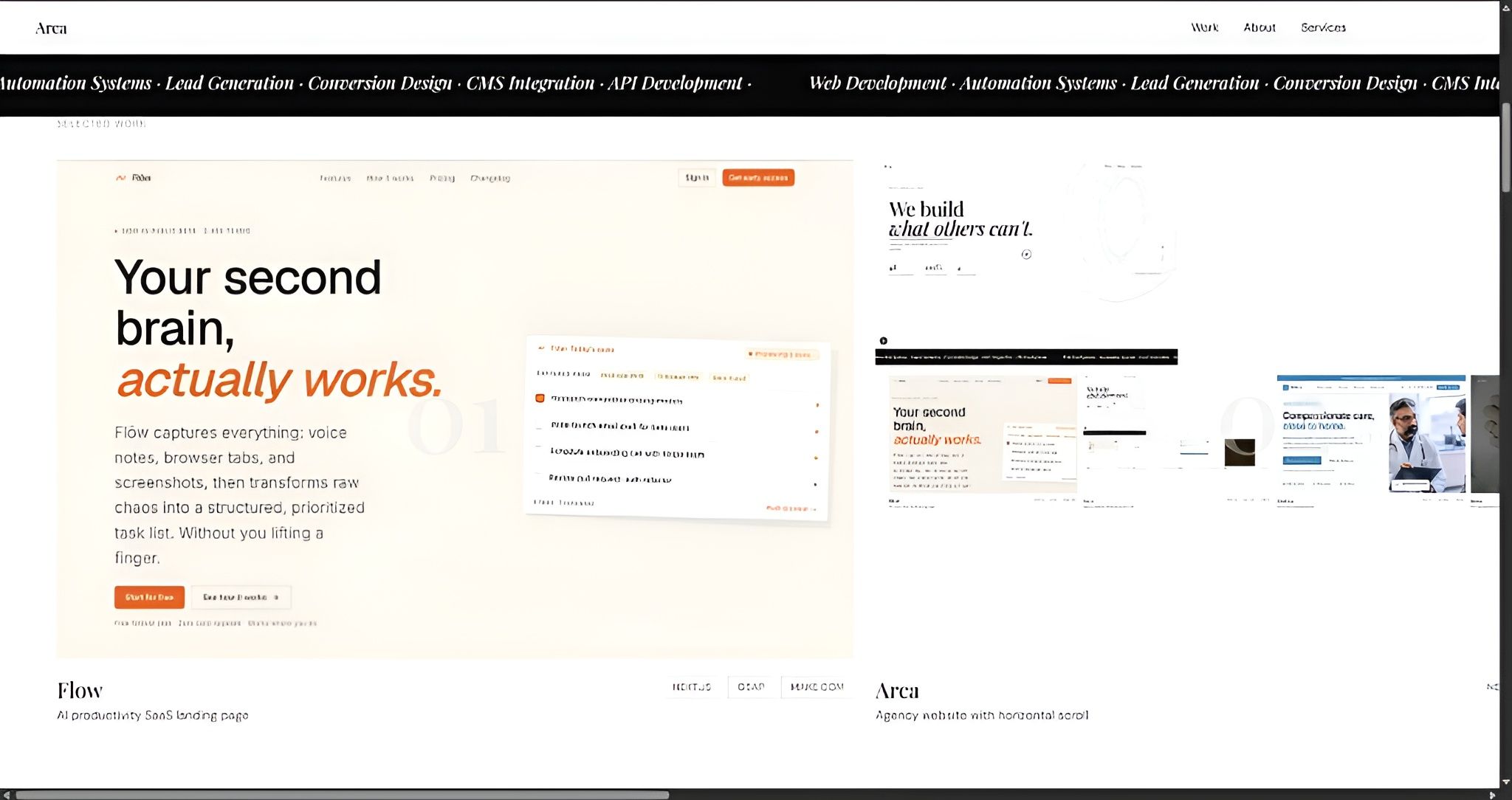Click the scroll up arrow
Viewport: 1512px width, 800px height.
click(x=1506, y=7)
